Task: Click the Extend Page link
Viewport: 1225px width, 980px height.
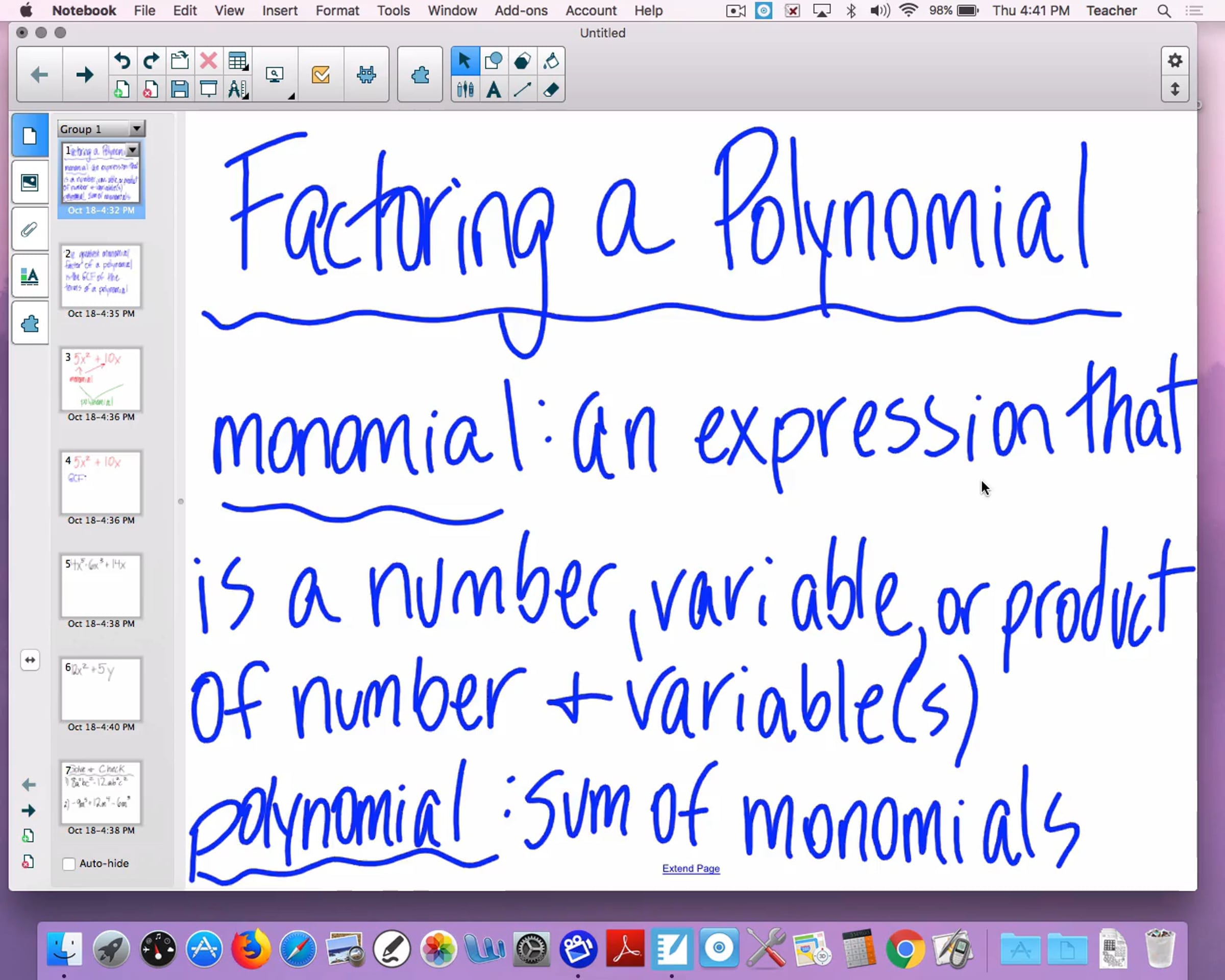Action: (691, 868)
